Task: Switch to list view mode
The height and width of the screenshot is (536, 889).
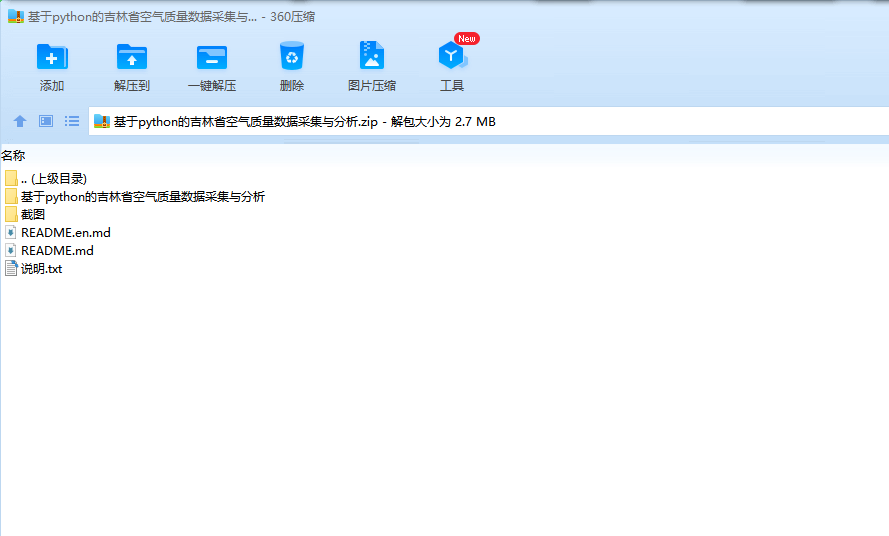Action: click(x=71, y=121)
